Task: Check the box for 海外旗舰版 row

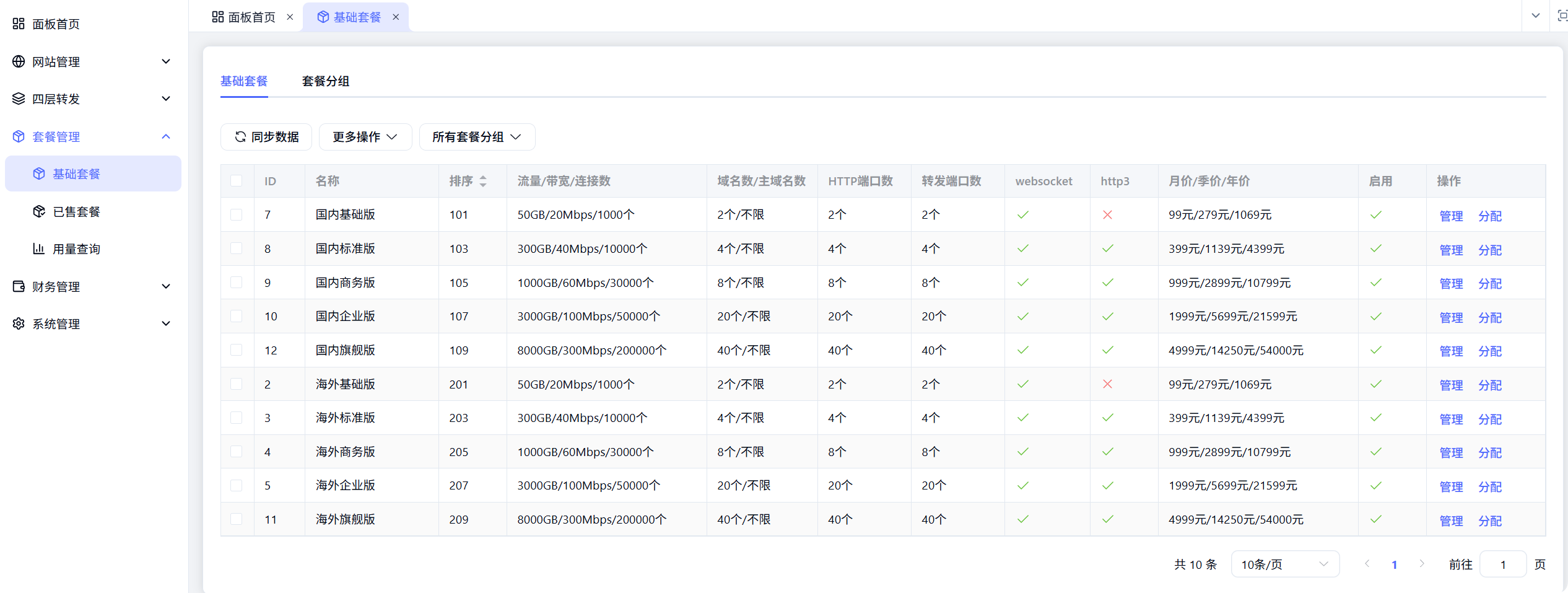Action: point(236,519)
